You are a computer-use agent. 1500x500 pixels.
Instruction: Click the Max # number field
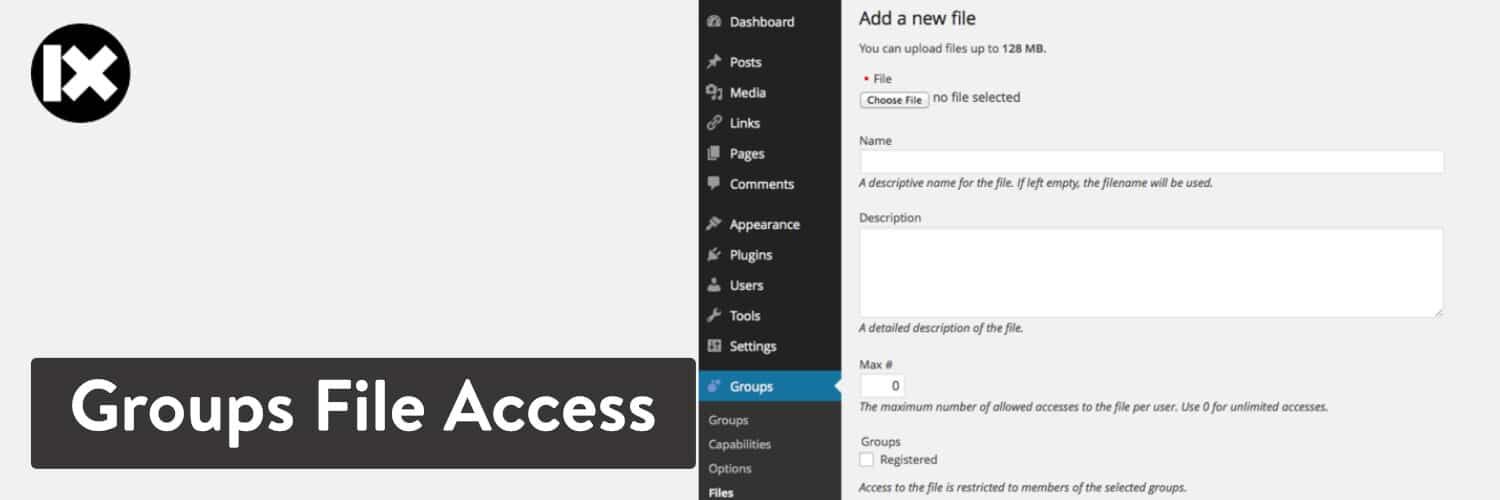883,386
